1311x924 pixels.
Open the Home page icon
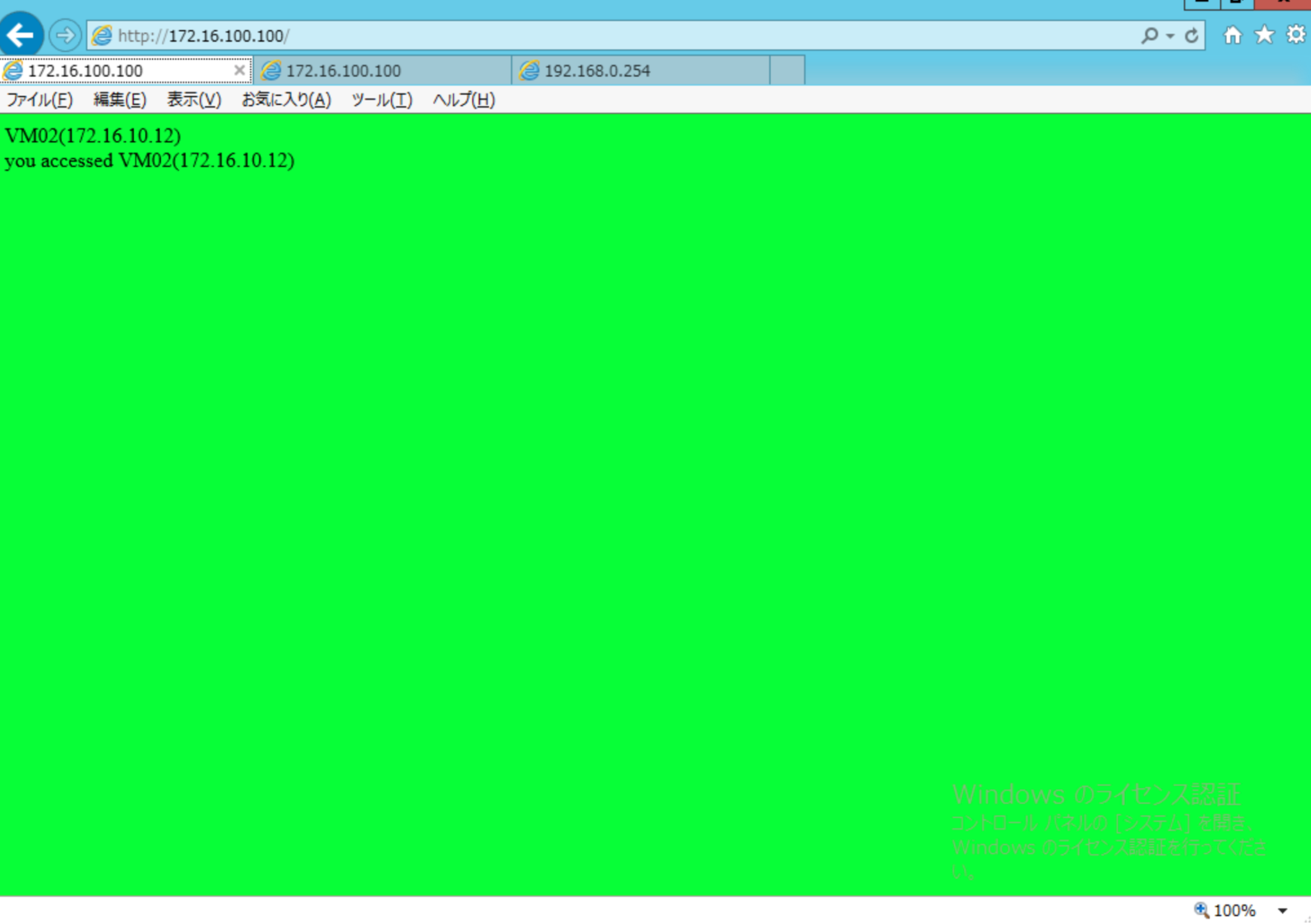1234,34
